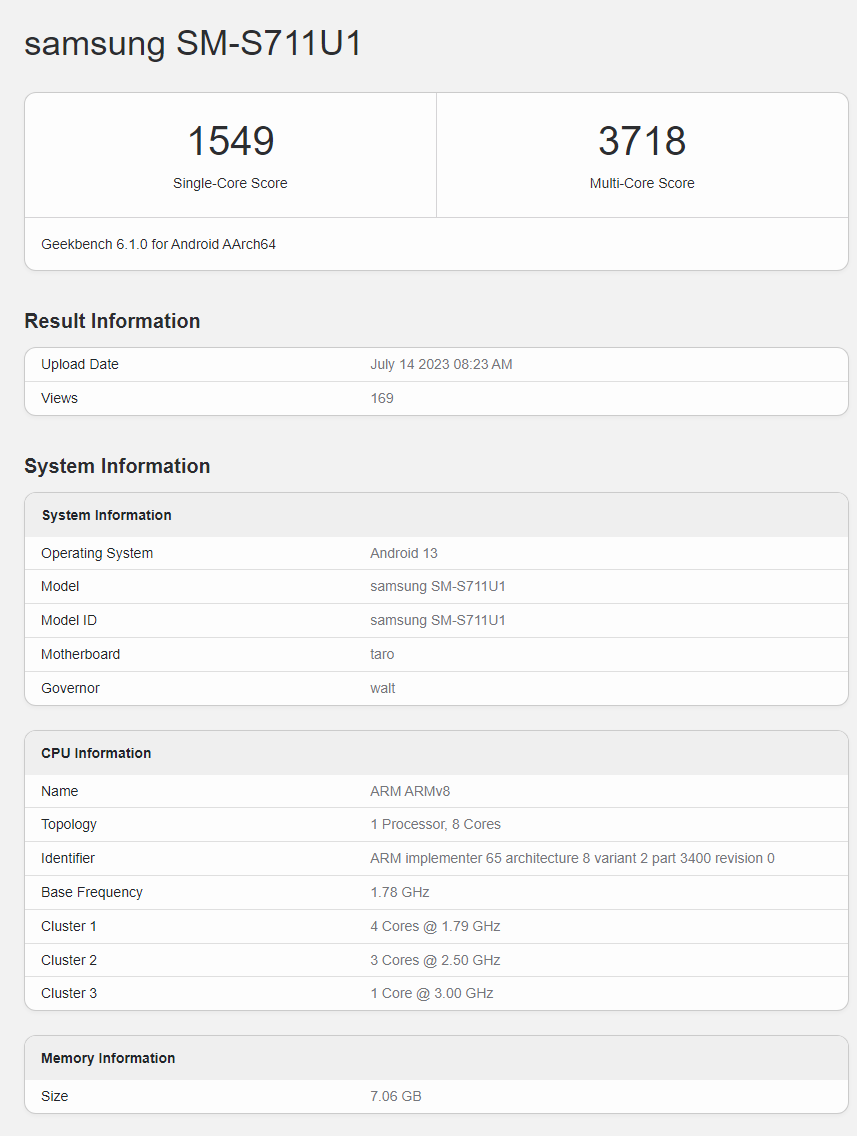Click the Geekbench 6.1.0 for Android AArch64 text

[x=158, y=244]
